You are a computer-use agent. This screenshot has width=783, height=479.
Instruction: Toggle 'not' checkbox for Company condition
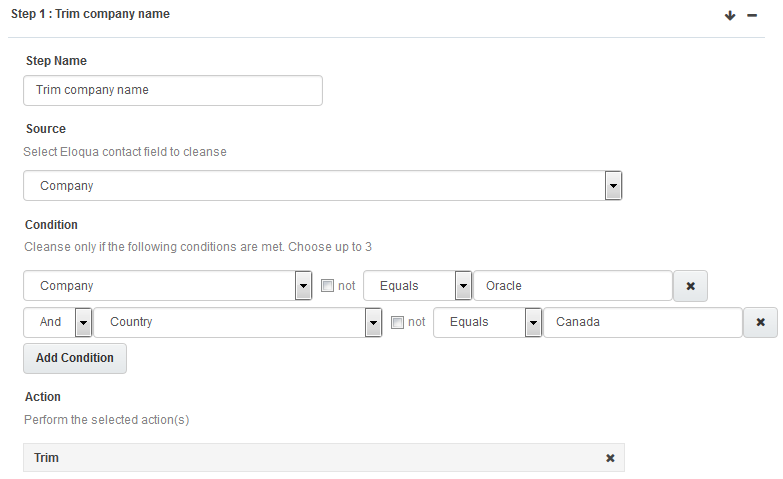(328, 286)
